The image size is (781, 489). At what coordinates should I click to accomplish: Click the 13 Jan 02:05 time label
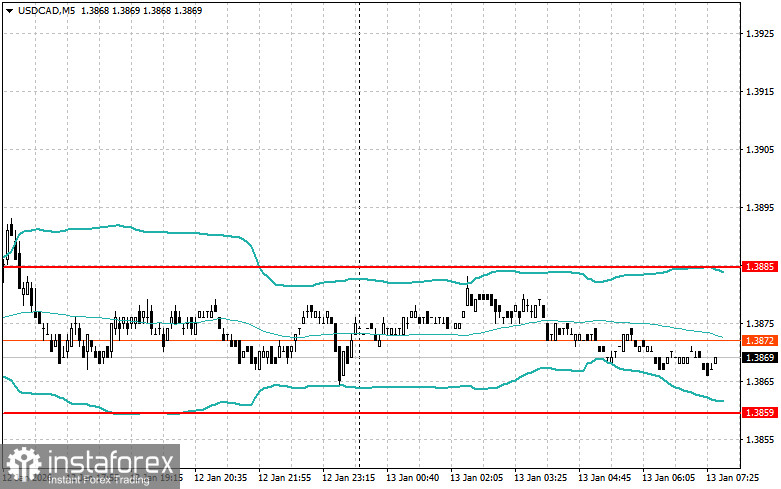point(477,478)
